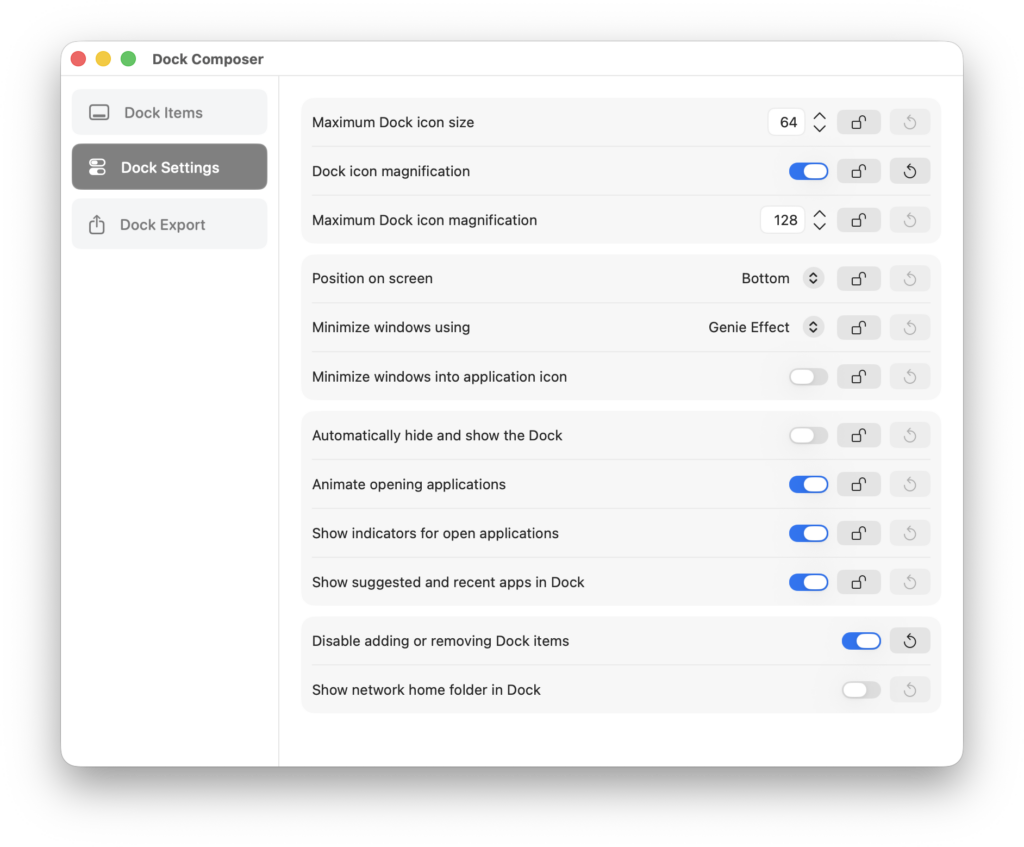Open Minimize windows using Genie Effect dropdown
Image resolution: width=1024 pixels, height=847 pixels.
click(765, 327)
